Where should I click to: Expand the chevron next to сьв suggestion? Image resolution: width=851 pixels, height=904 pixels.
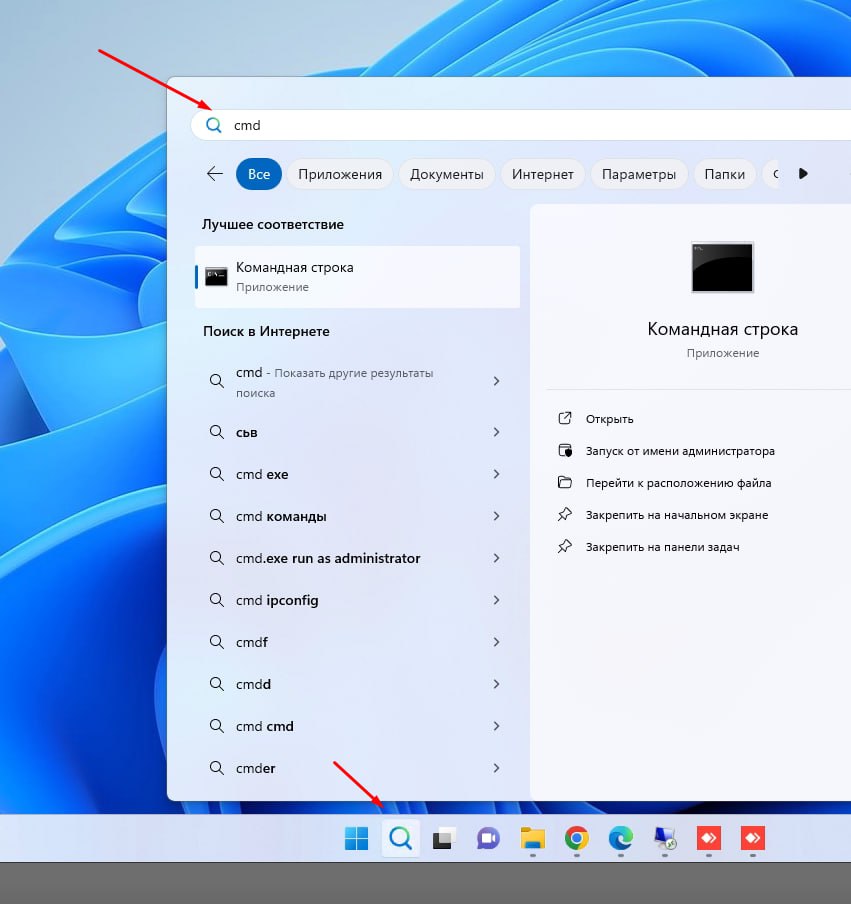pyautogui.click(x=496, y=432)
